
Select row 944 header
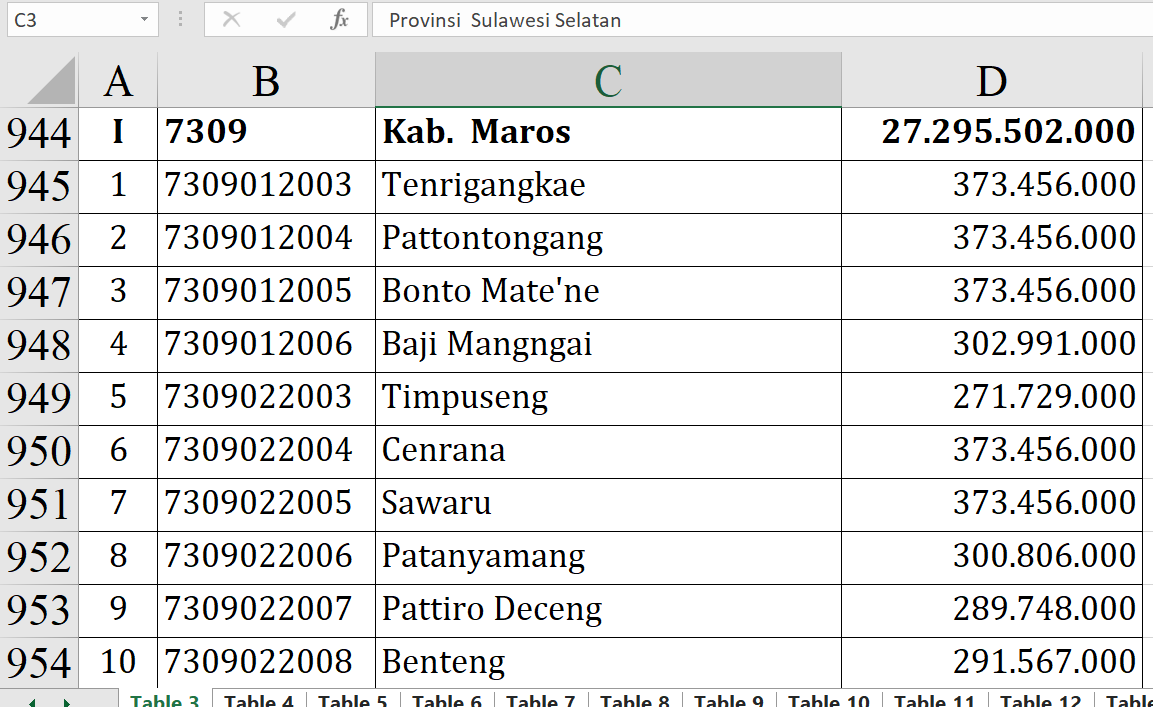click(x=39, y=133)
